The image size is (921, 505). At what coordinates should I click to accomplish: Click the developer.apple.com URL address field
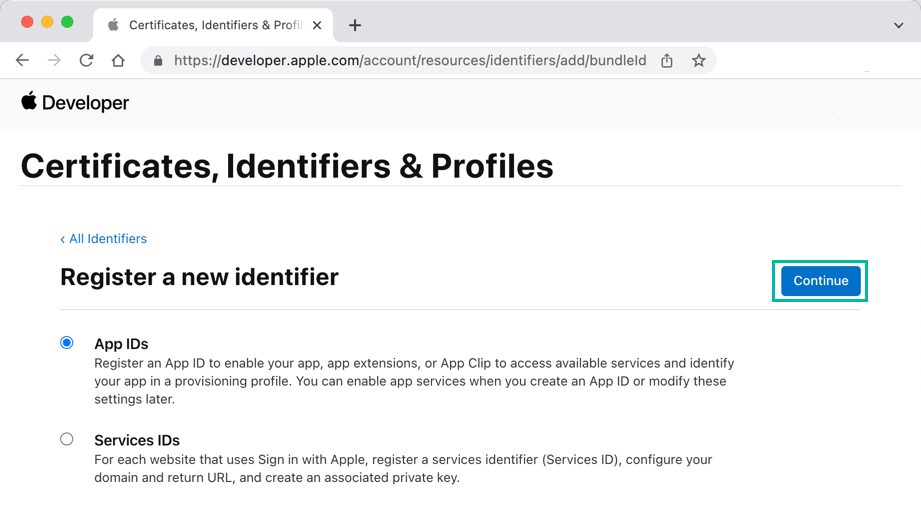pos(410,61)
